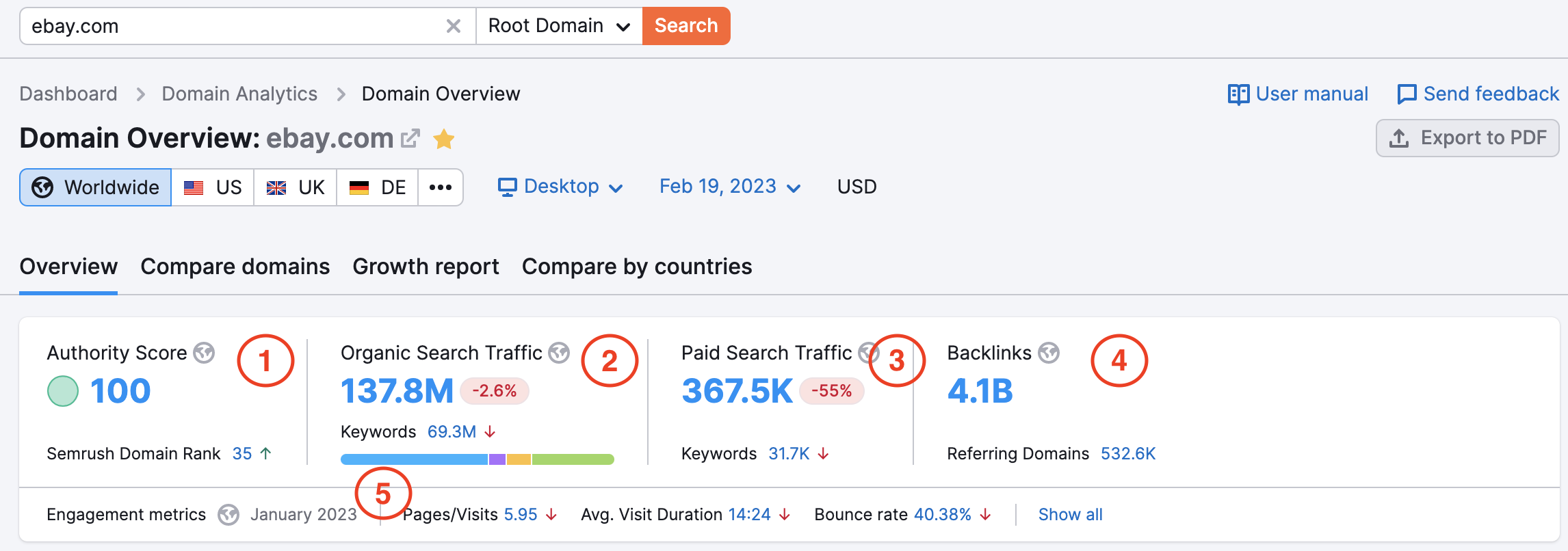Viewport: 1568px width, 551px height.
Task: Open the Compare by countries tab
Action: 637,267
